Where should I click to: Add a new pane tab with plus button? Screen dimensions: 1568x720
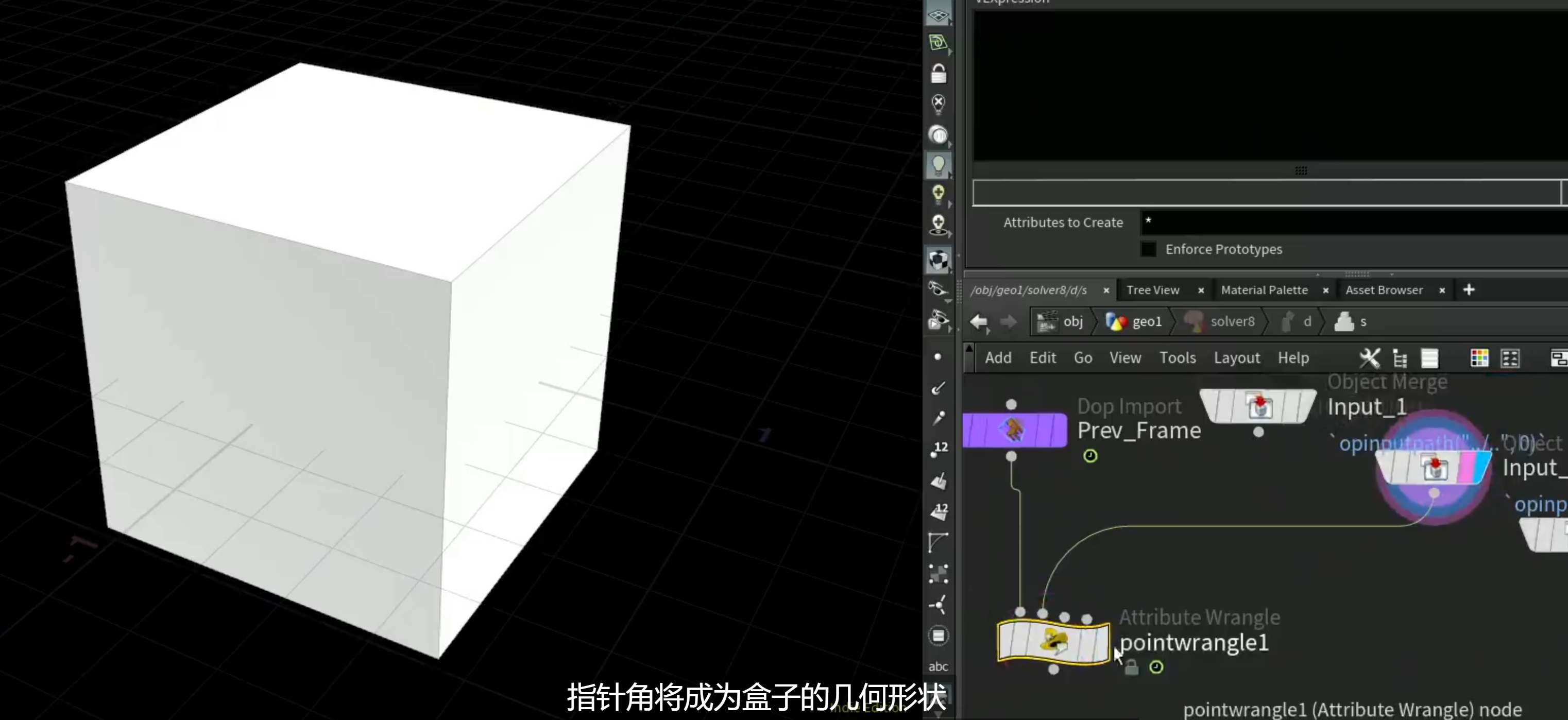point(1468,290)
